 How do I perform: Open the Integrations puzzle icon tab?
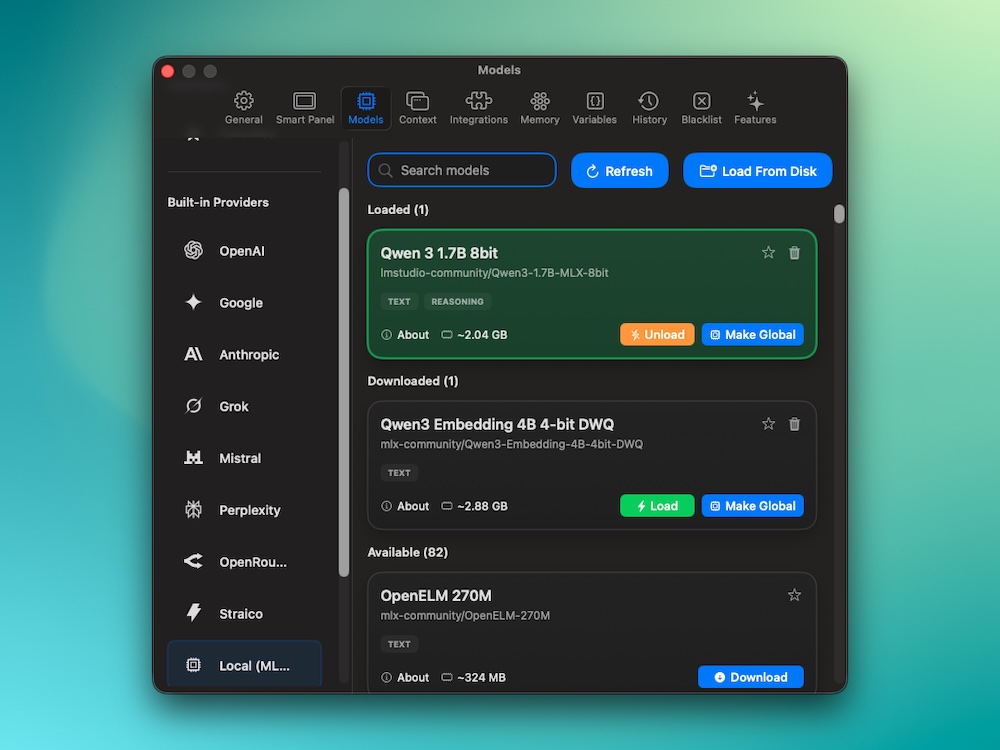[x=478, y=108]
